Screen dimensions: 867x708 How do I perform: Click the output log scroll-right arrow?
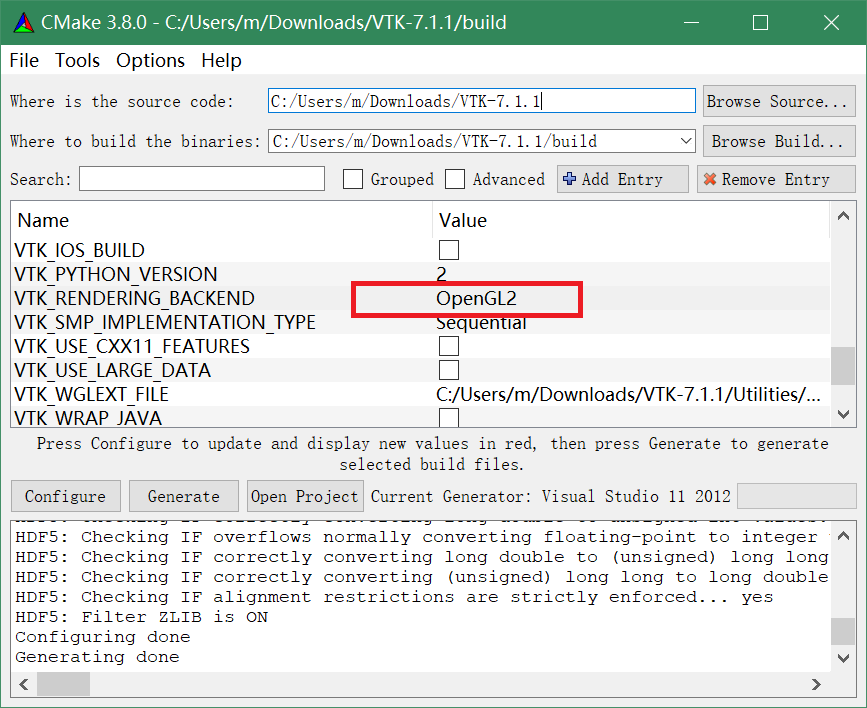[x=817, y=684]
